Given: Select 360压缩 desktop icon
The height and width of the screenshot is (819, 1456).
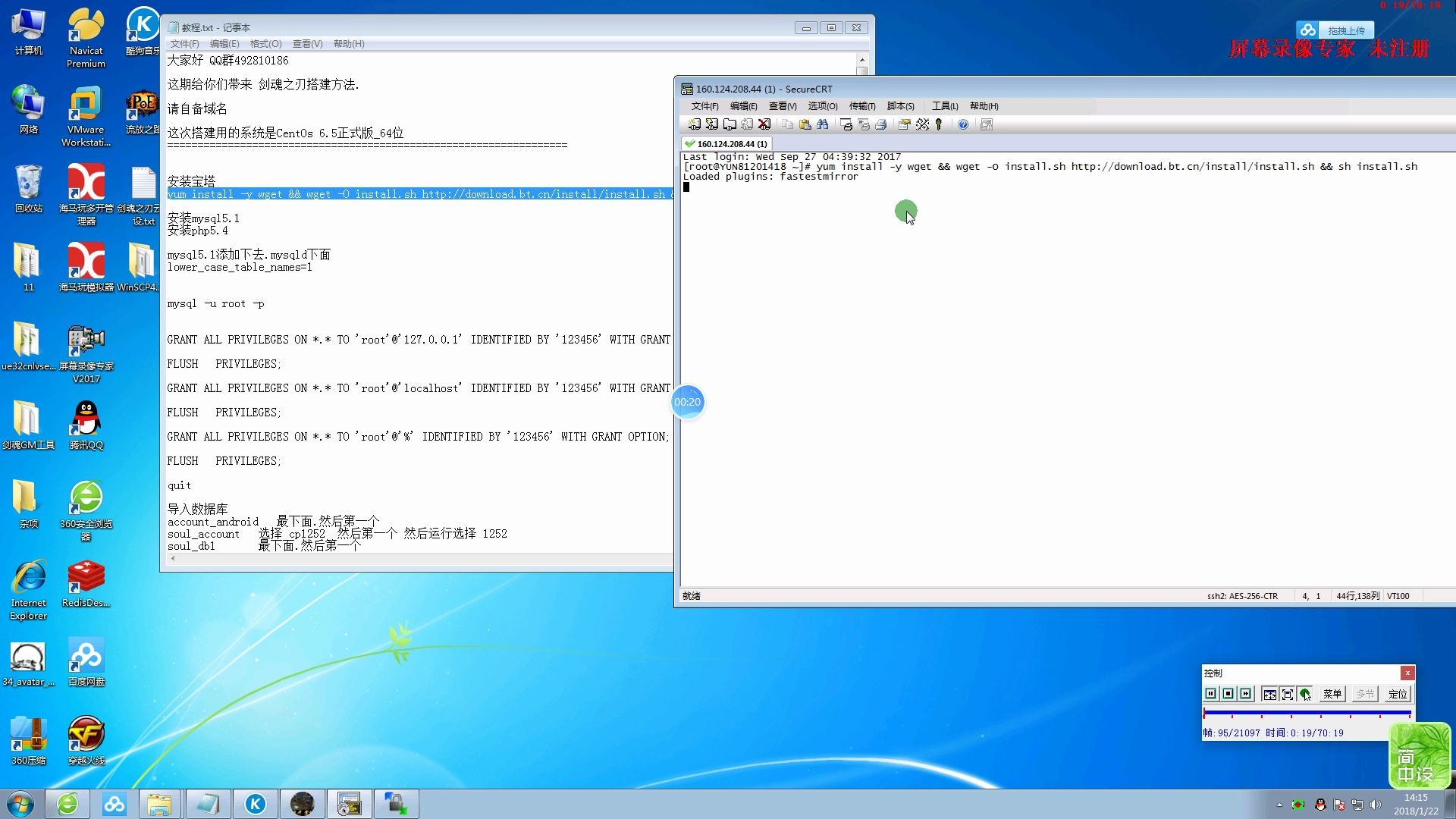Looking at the screenshot, I should (28, 741).
